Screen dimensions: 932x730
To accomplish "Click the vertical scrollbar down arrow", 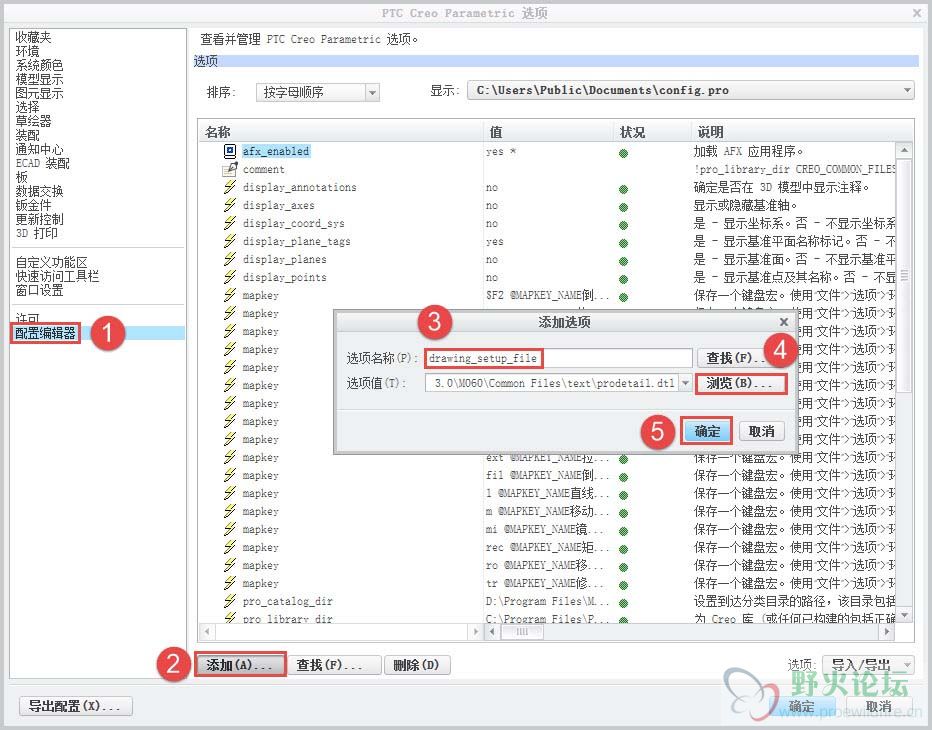I will tap(904, 616).
